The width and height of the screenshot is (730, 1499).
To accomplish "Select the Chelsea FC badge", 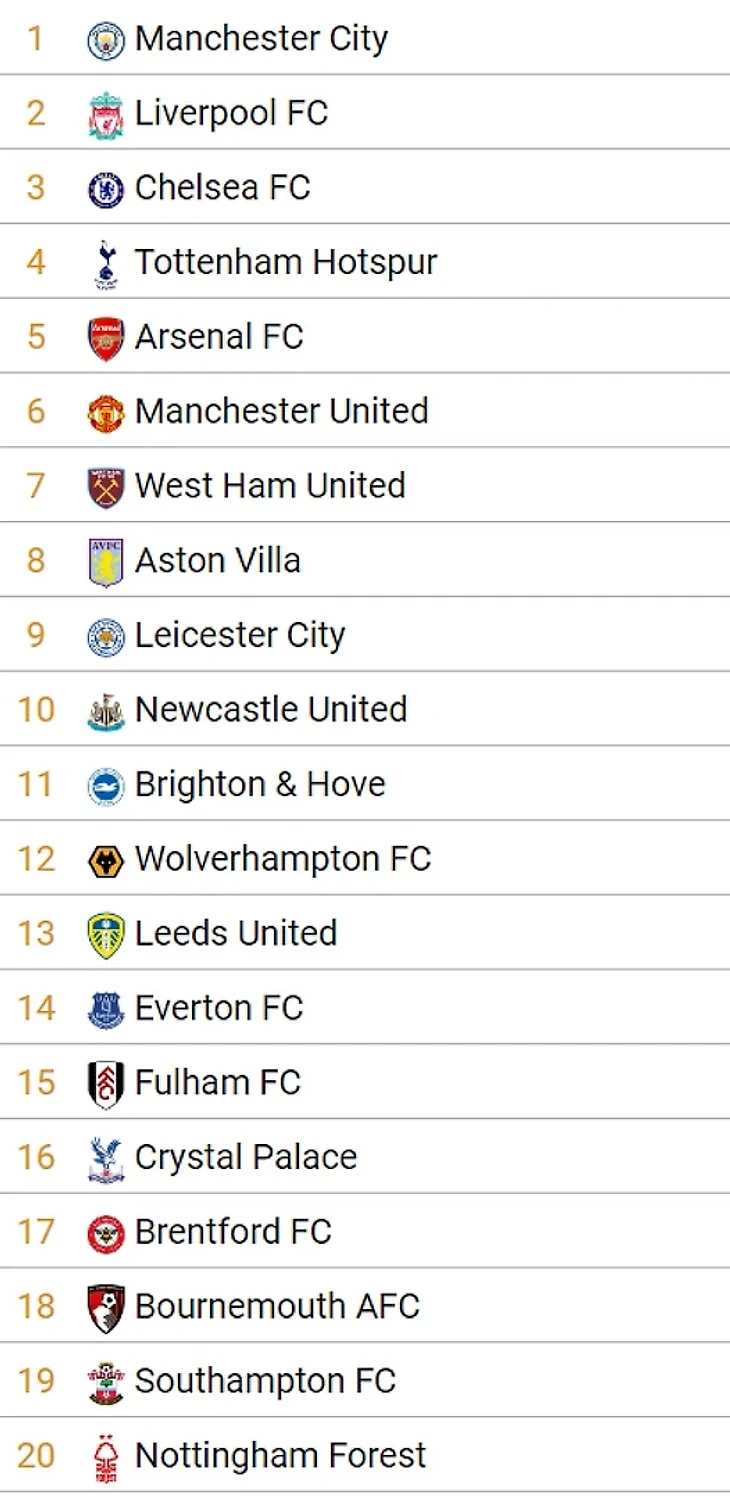I will [x=106, y=189].
